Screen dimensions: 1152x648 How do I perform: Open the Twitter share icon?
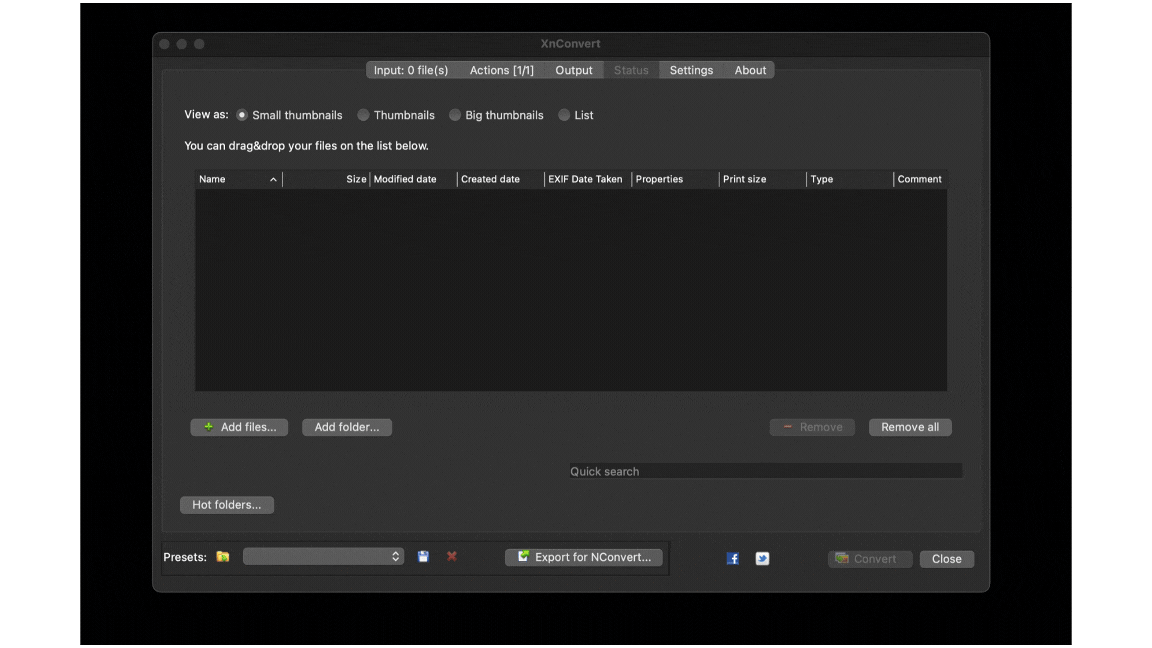(762, 559)
